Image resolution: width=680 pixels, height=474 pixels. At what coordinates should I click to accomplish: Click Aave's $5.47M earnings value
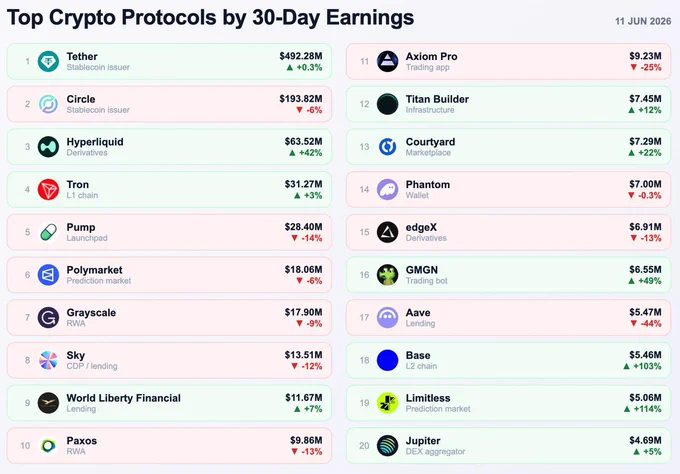point(645,312)
